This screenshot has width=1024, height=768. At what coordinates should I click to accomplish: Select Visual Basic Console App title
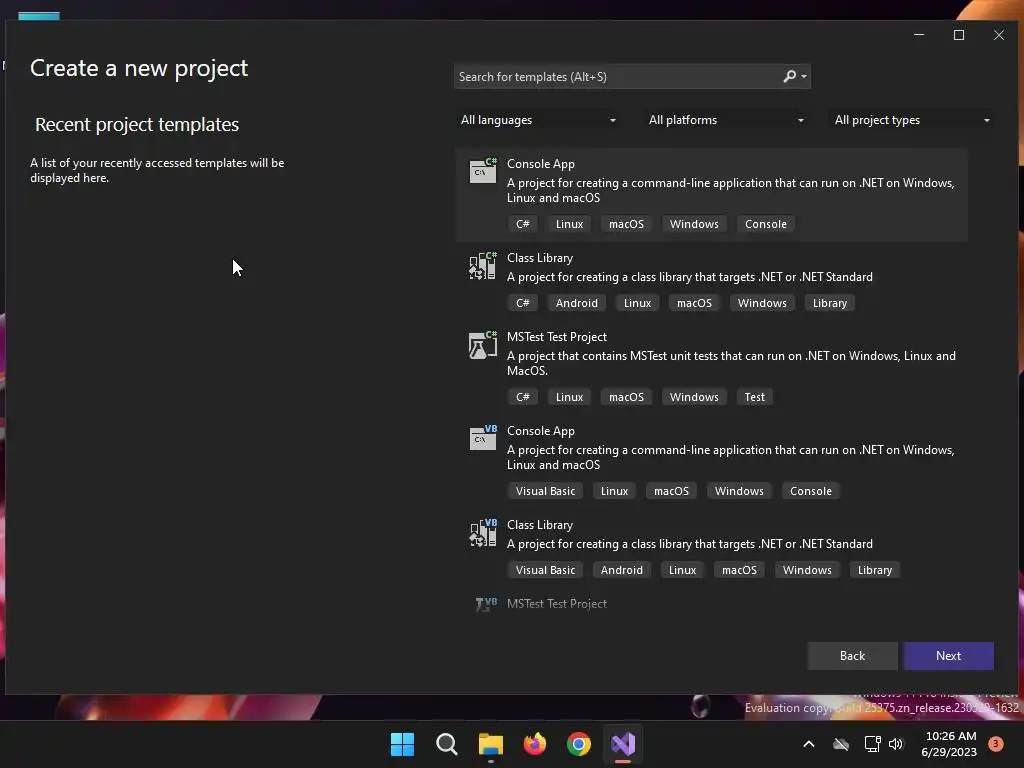coord(541,431)
